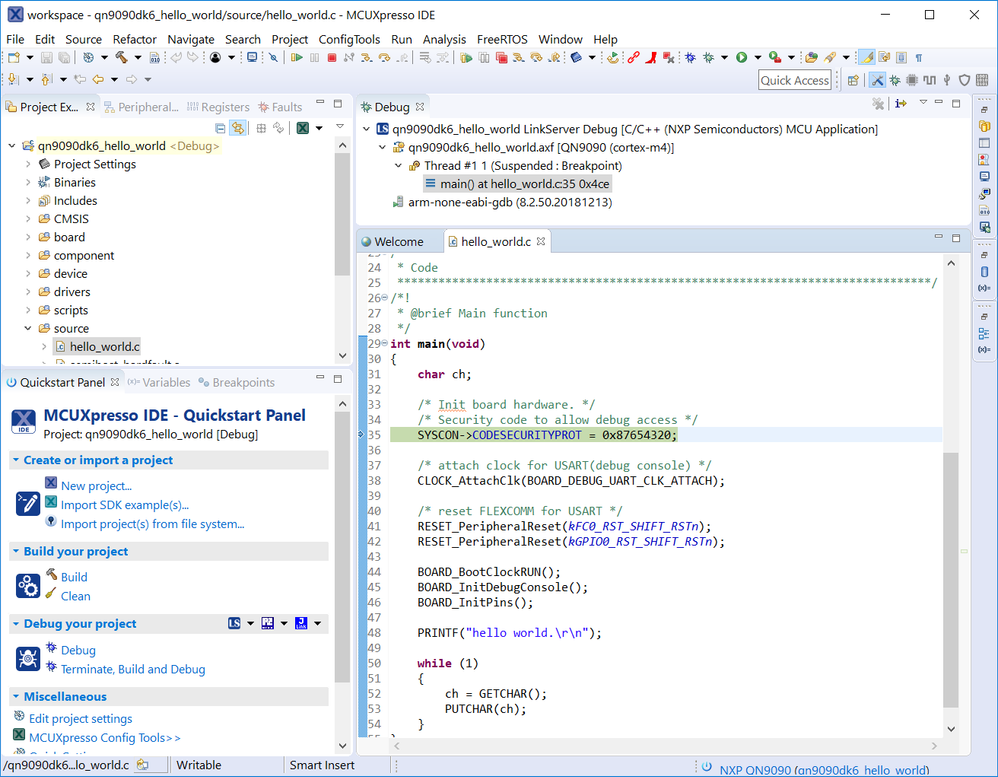
Task: Select main() stack frame in Debug view
Action: pyautogui.click(x=524, y=184)
